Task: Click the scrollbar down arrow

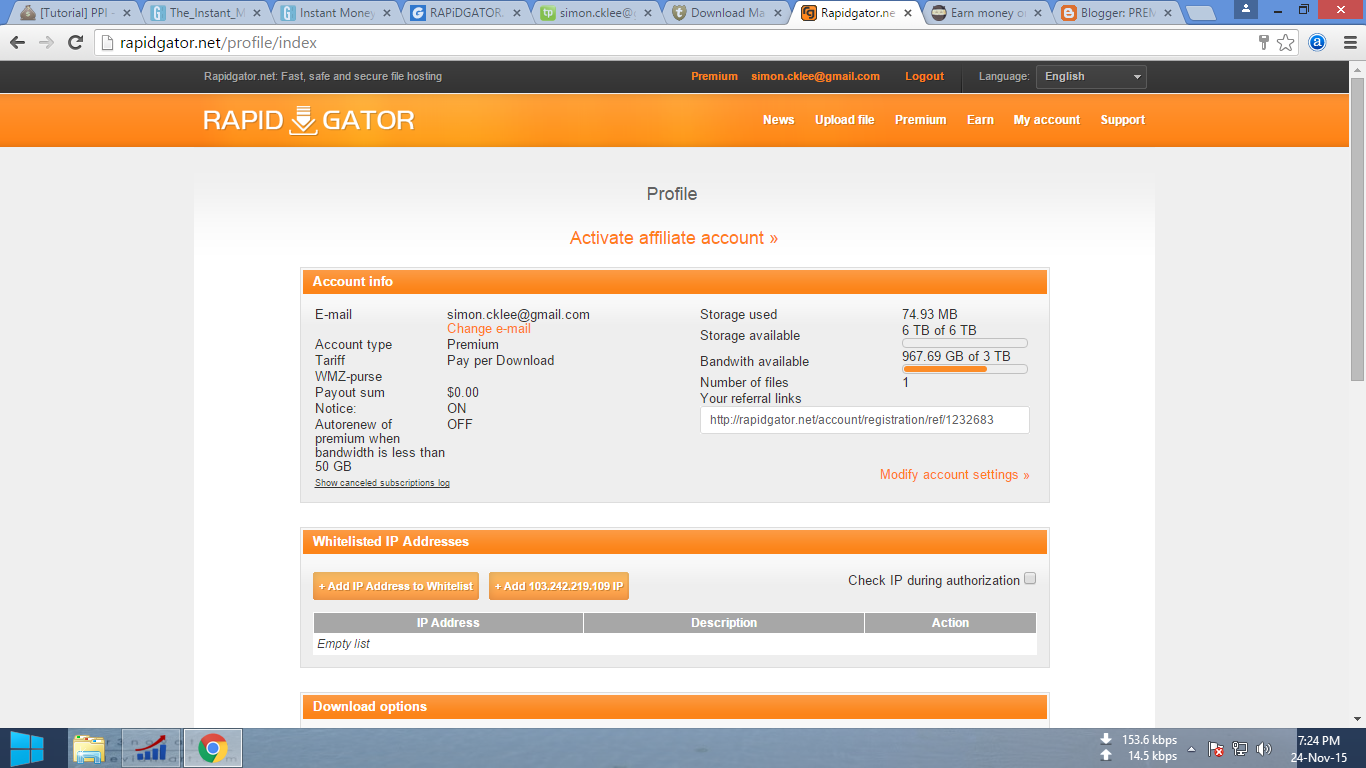Action: tap(1357, 719)
